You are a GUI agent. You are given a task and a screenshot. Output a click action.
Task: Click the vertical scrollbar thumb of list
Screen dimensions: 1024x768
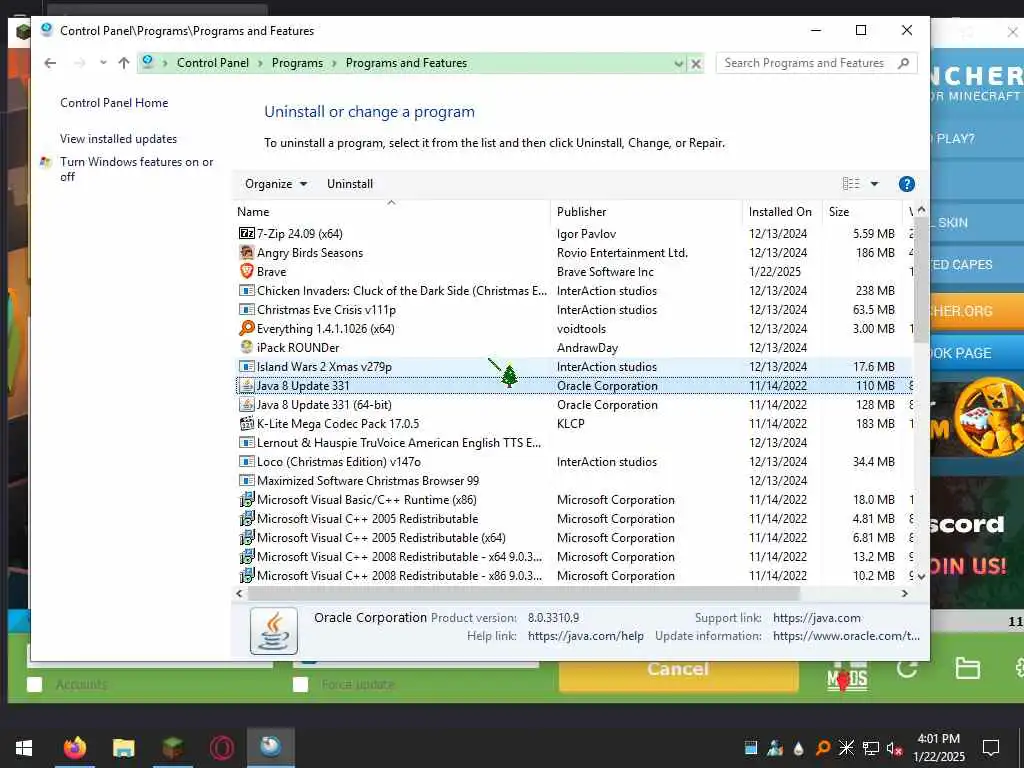pyautogui.click(x=920, y=281)
